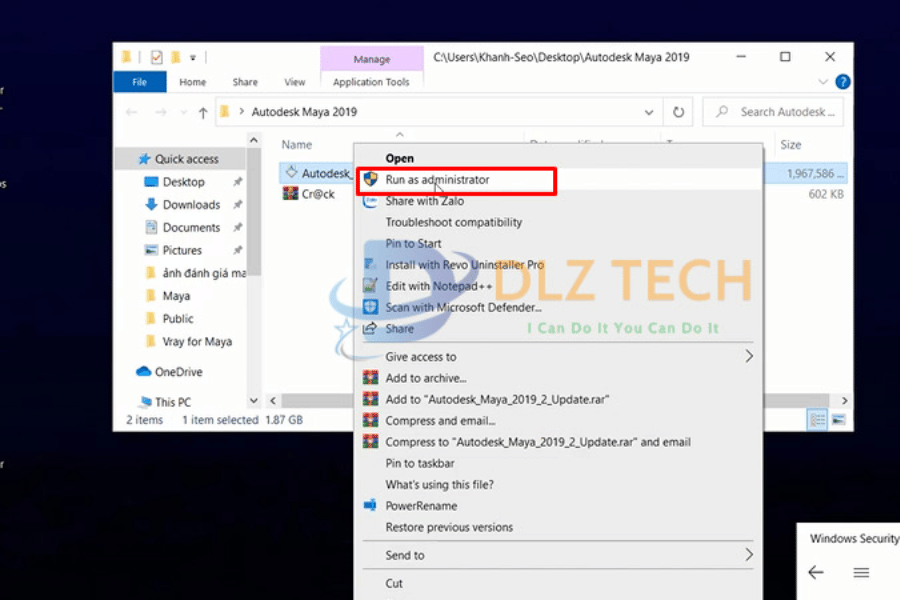Screen dimensions: 900x600
Task: Open the Downloads folder in Quick access
Action: click(191, 205)
